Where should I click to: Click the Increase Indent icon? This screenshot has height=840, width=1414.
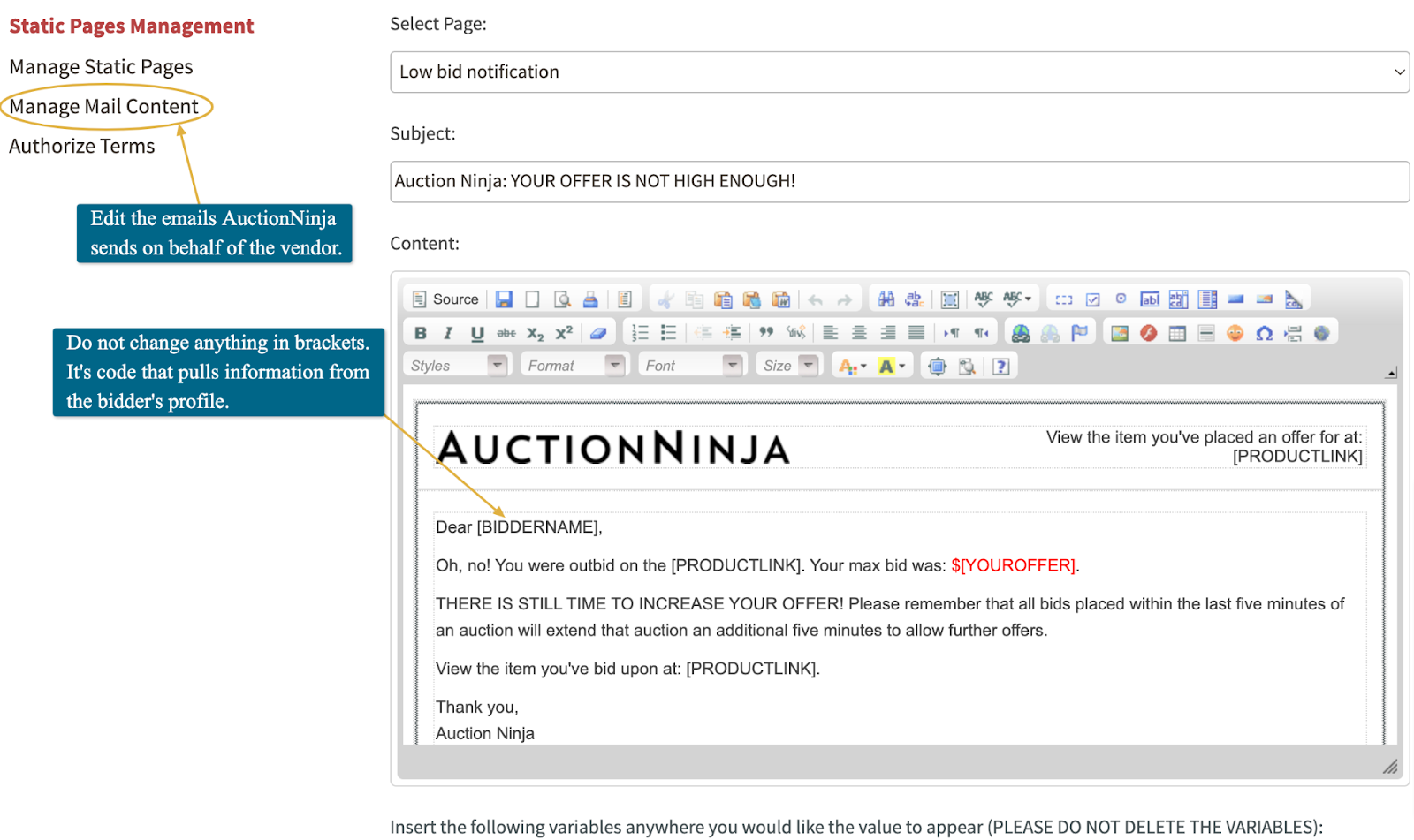click(x=733, y=333)
